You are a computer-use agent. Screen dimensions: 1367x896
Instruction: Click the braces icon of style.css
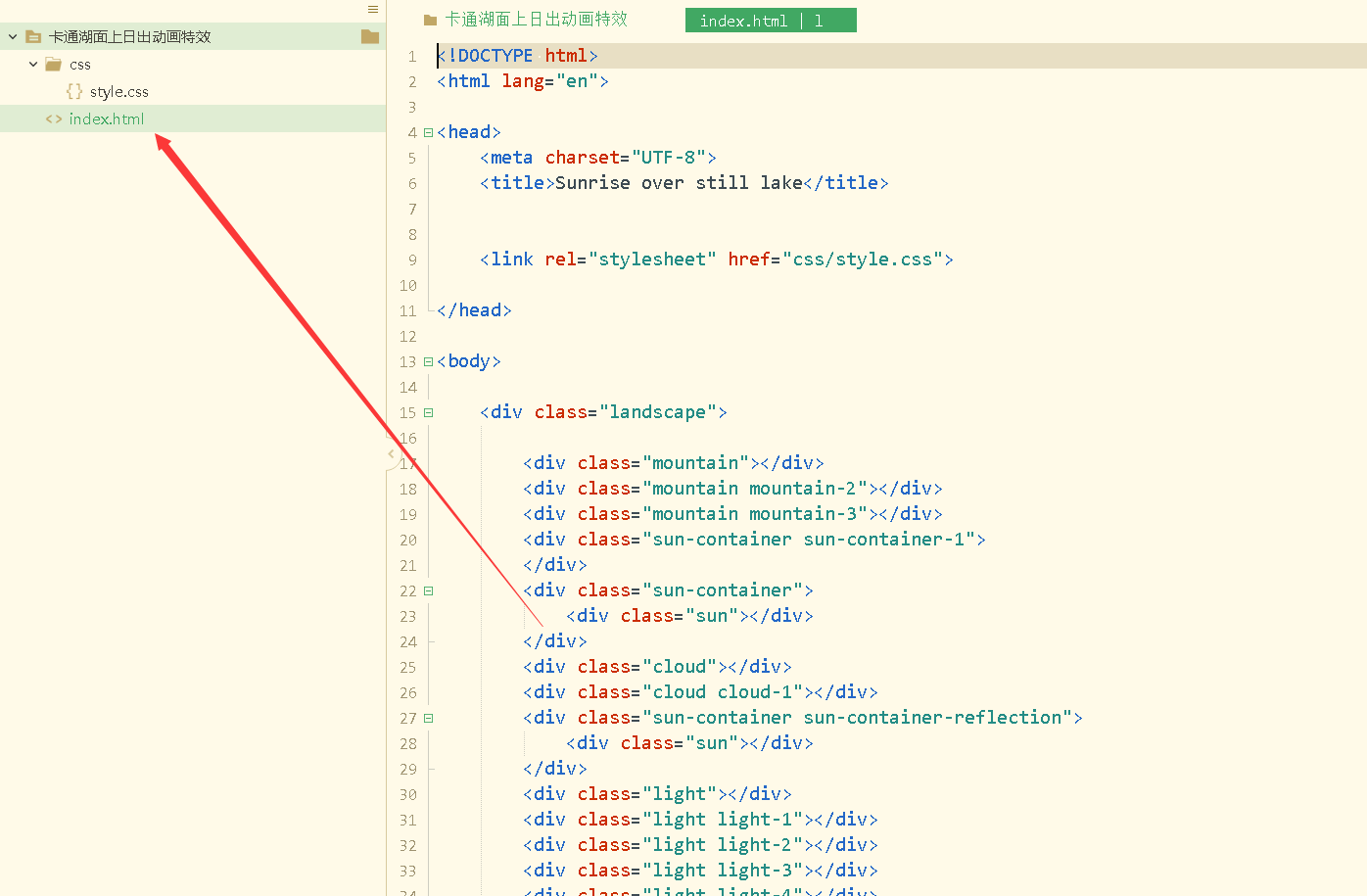[74, 91]
